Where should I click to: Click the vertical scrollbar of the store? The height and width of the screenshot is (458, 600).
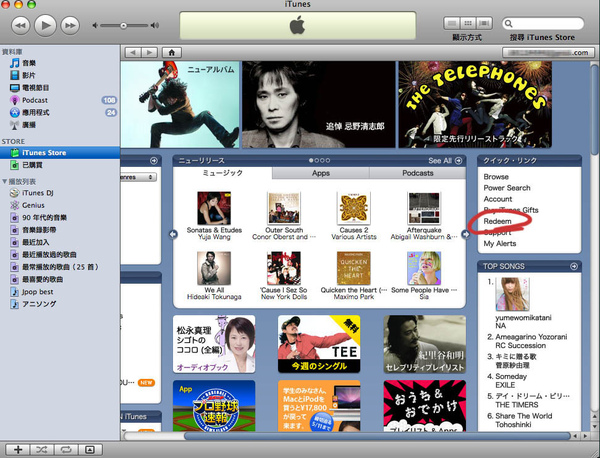tap(594, 109)
